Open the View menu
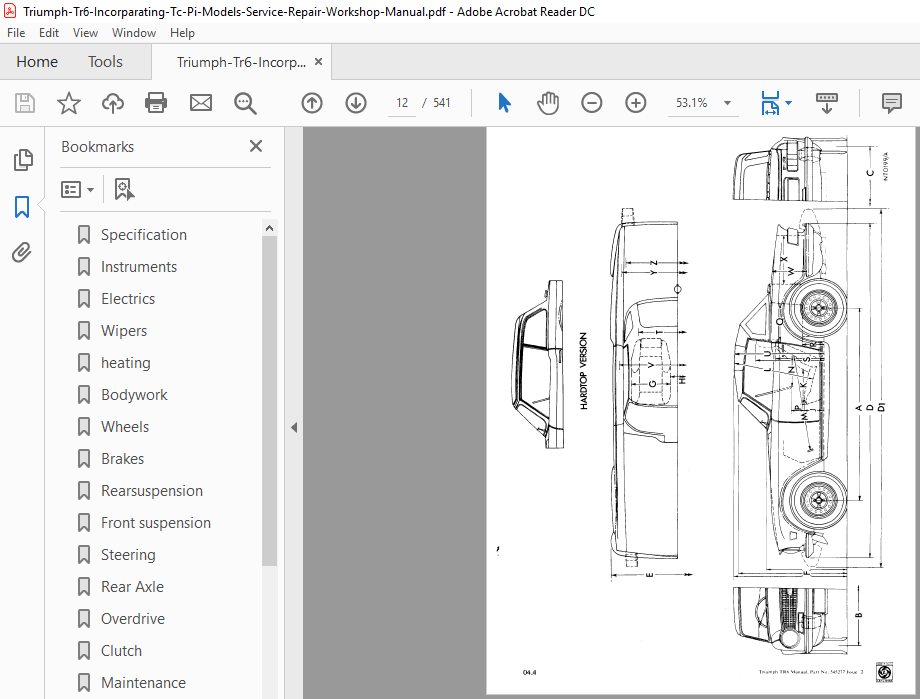The height and width of the screenshot is (699, 920). (85, 33)
